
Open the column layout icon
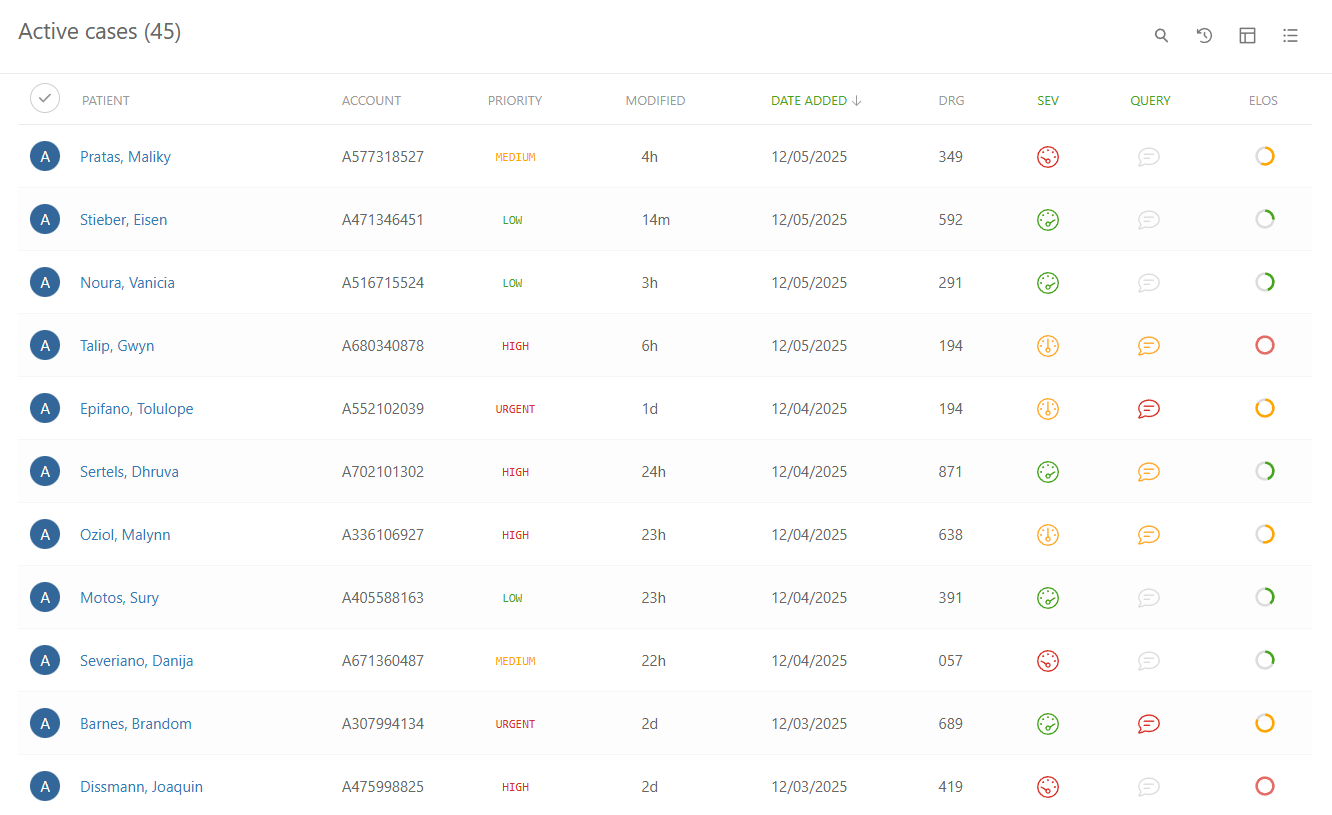1247,35
